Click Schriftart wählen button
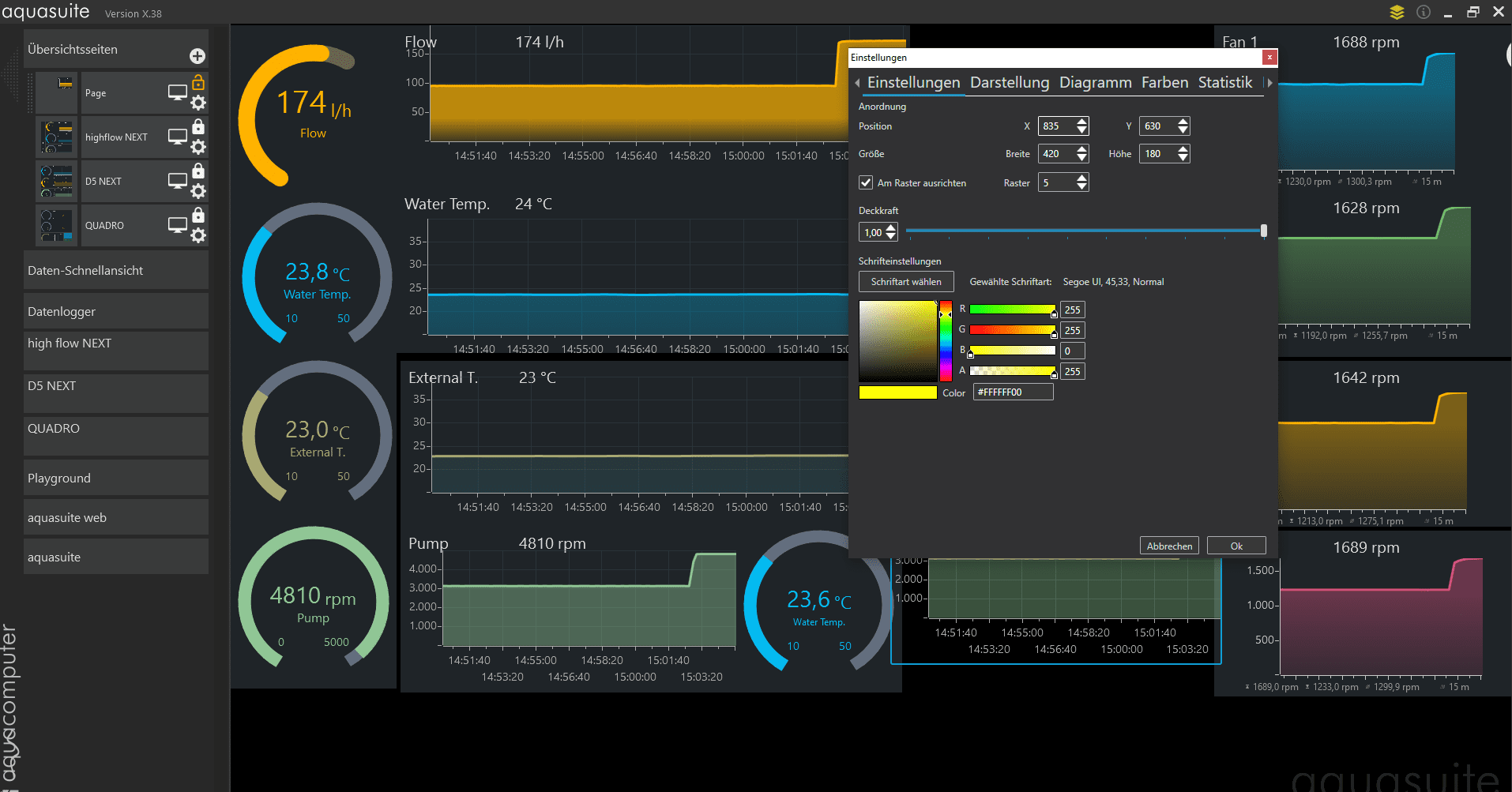The image size is (1512, 792). coord(906,281)
